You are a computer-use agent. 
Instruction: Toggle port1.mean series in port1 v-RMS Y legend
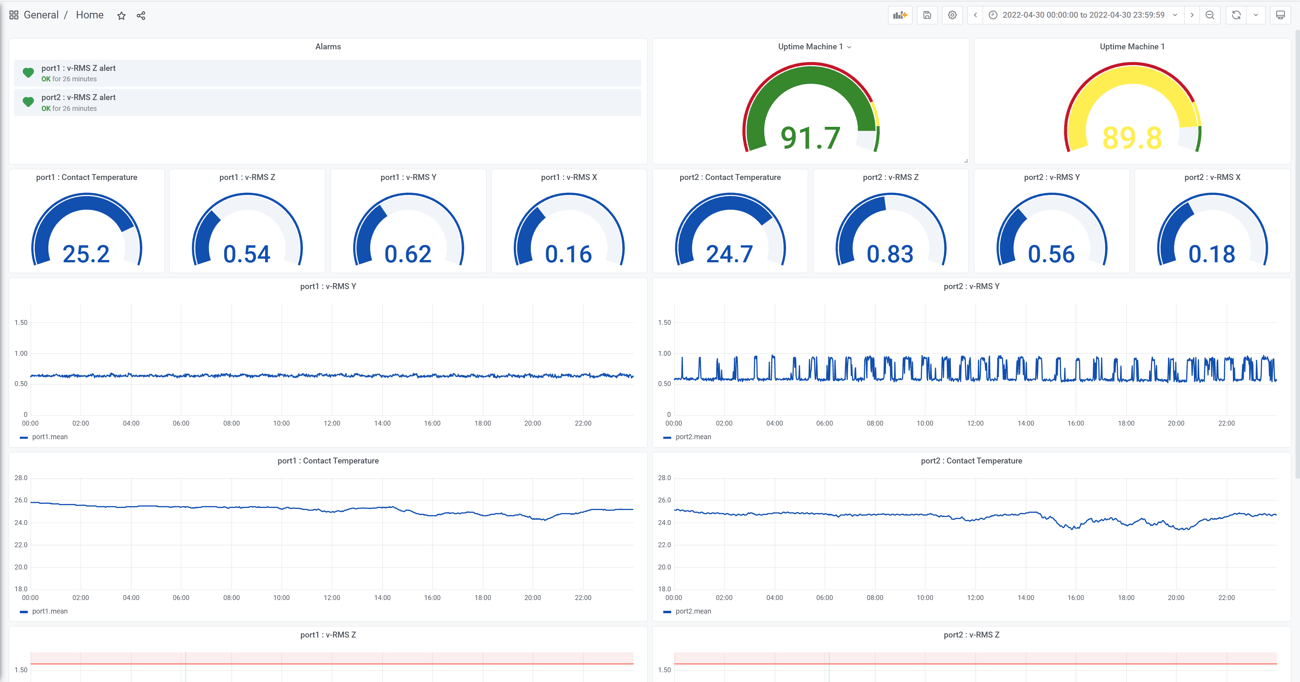pos(50,437)
